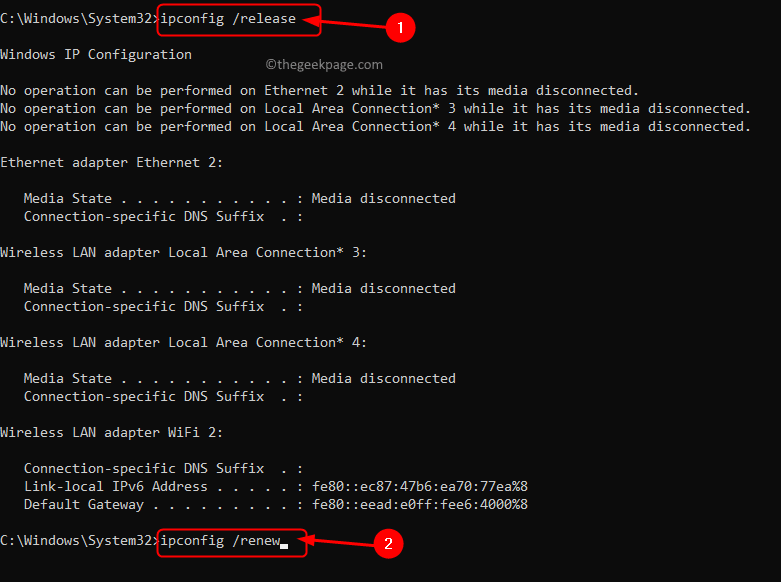Click the No operation message for Connection* 4
Screen dimensions: 781x582
click(x=376, y=127)
